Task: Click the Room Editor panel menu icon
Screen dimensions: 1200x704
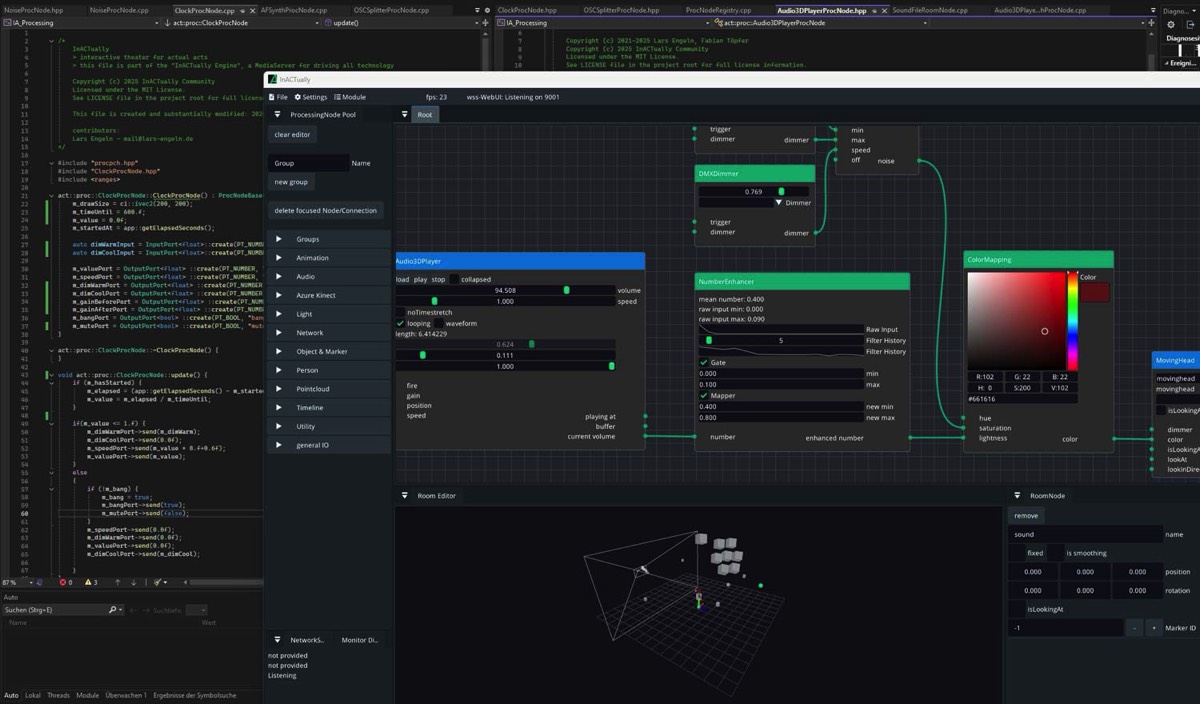Action: click(404, 496)
